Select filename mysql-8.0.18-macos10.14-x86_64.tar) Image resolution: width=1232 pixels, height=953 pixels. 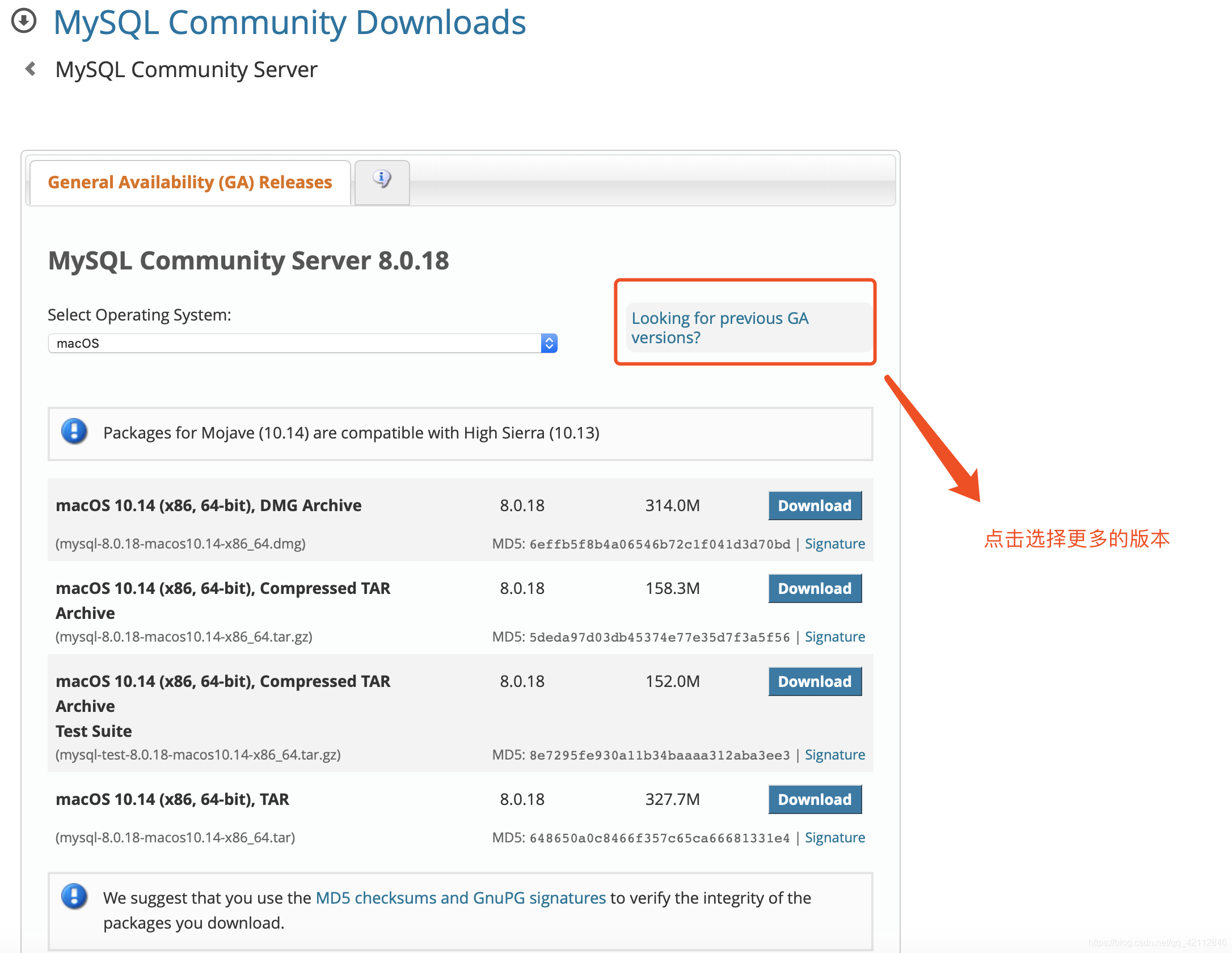click(175, 837)
